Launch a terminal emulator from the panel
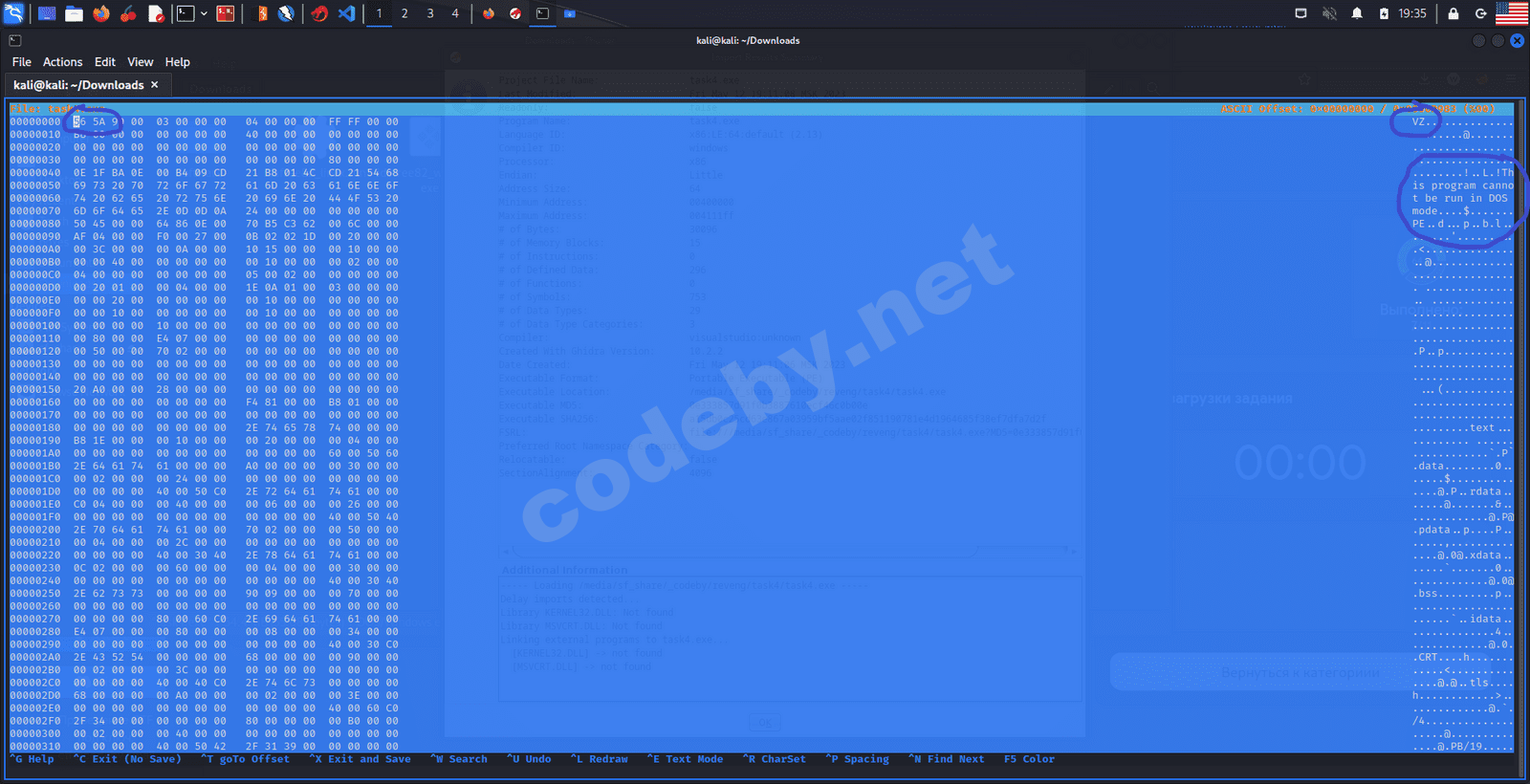 [186, 13]
